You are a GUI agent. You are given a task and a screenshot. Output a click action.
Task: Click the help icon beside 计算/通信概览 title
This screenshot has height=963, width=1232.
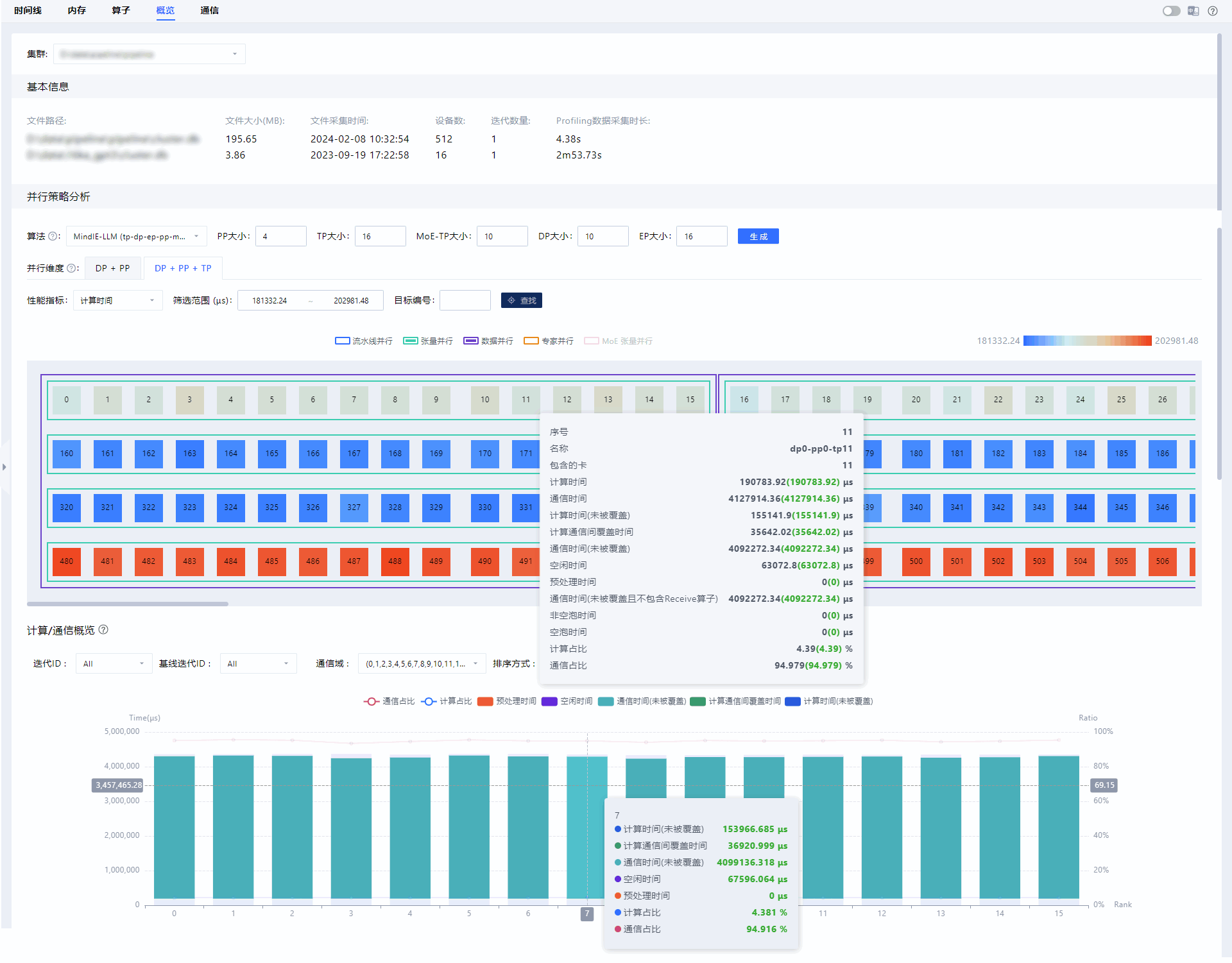(x=103, y=630)
